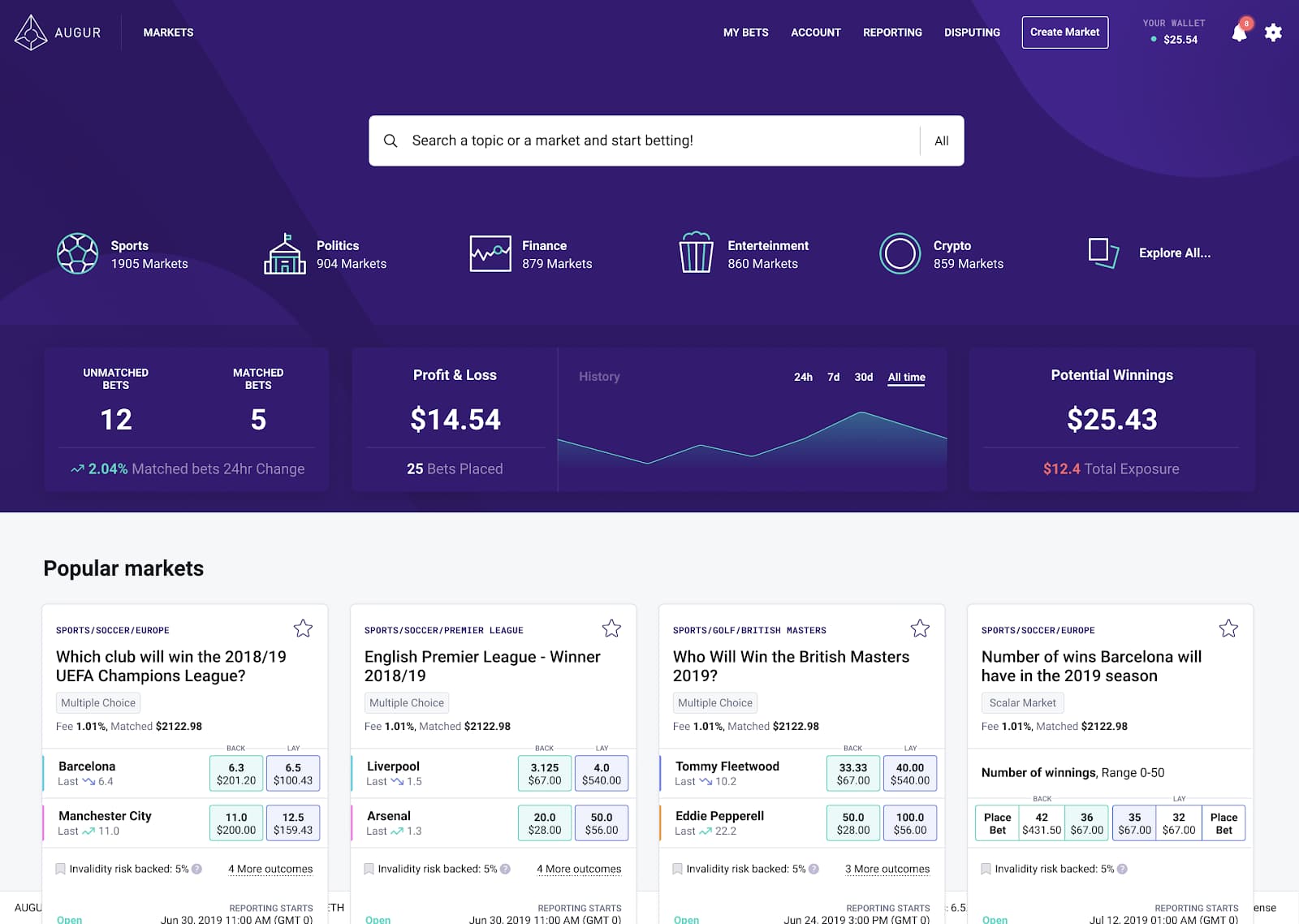Go to Markets in the top navigation

tap(168, 32)
